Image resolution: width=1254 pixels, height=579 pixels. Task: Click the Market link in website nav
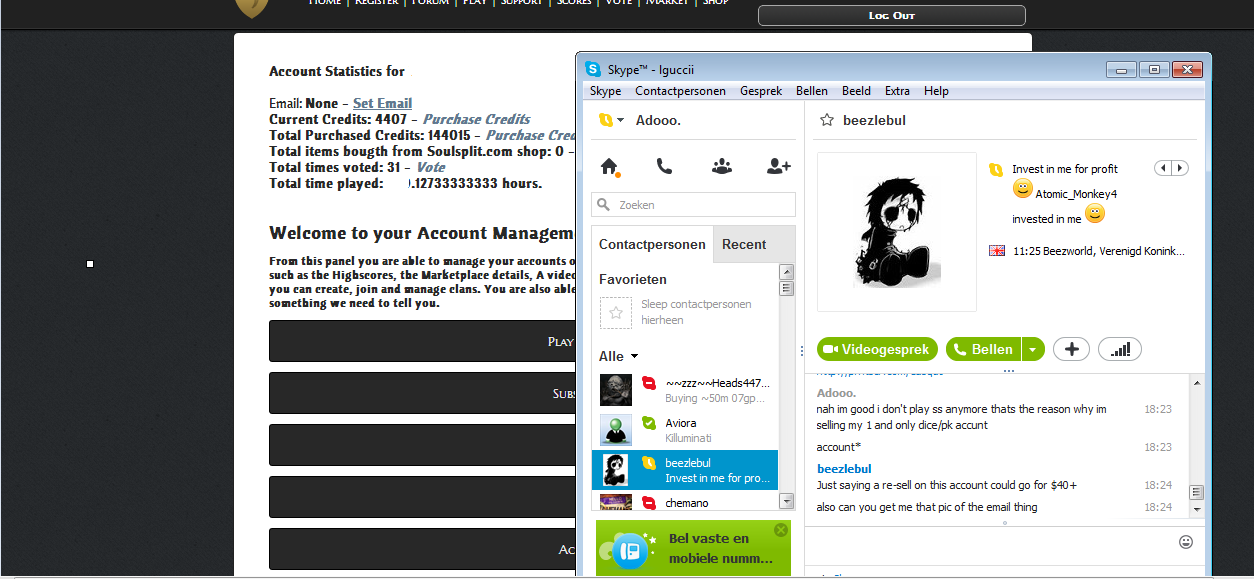tap(666, 2)
